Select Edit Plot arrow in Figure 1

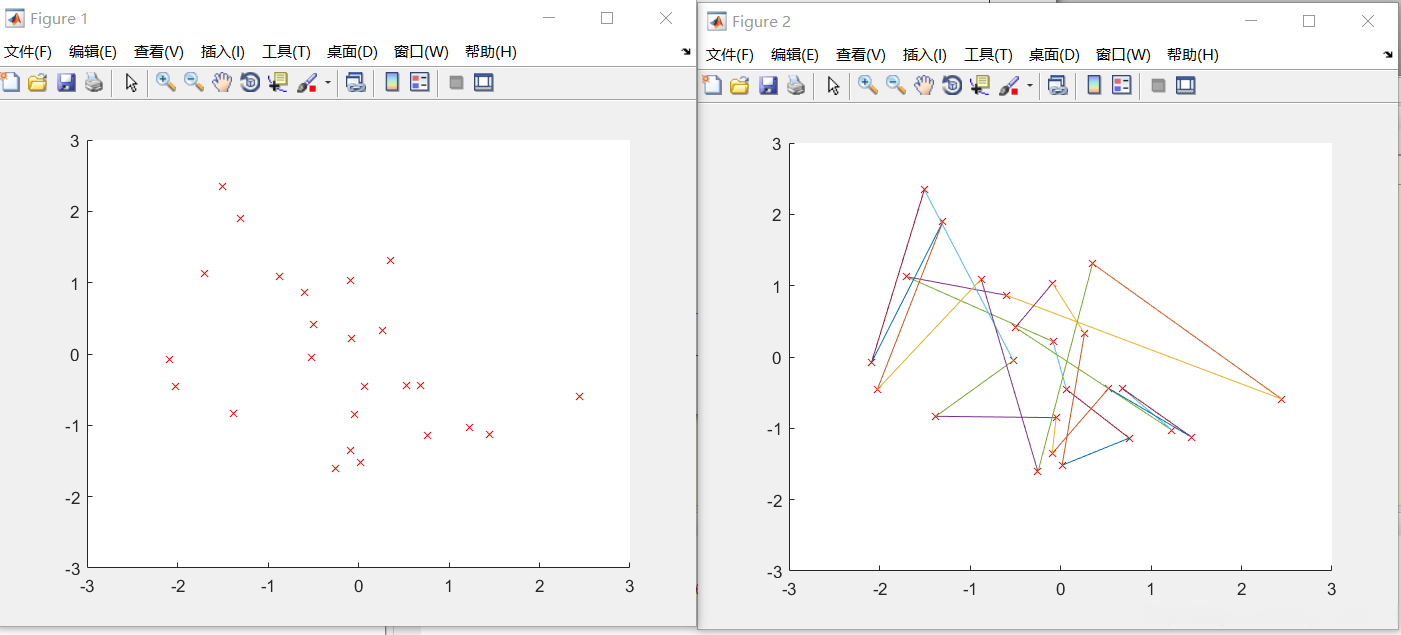coord(131,83)
